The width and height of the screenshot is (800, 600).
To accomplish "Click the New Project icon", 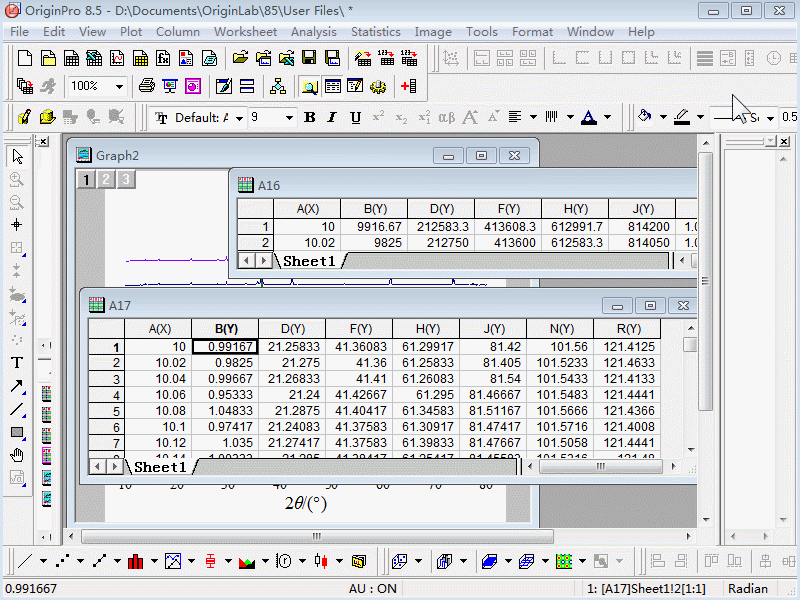I will [x=25, y=58].
